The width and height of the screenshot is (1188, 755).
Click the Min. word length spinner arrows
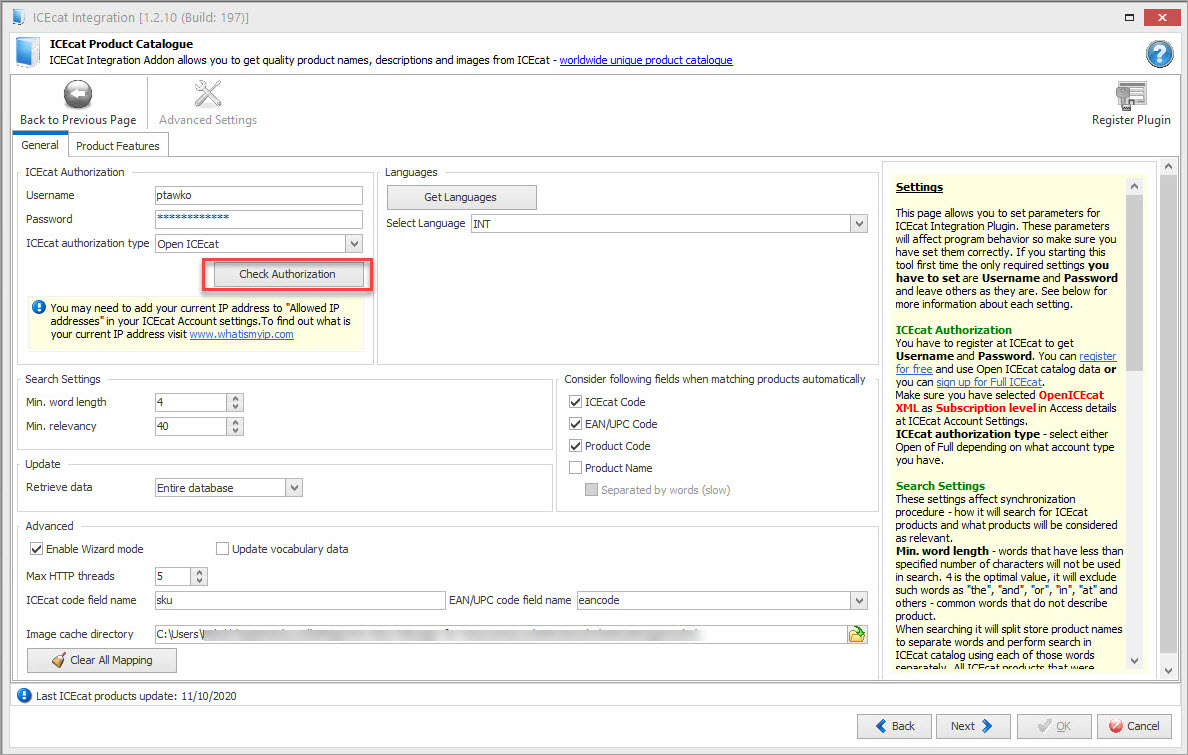coord(236,403)
